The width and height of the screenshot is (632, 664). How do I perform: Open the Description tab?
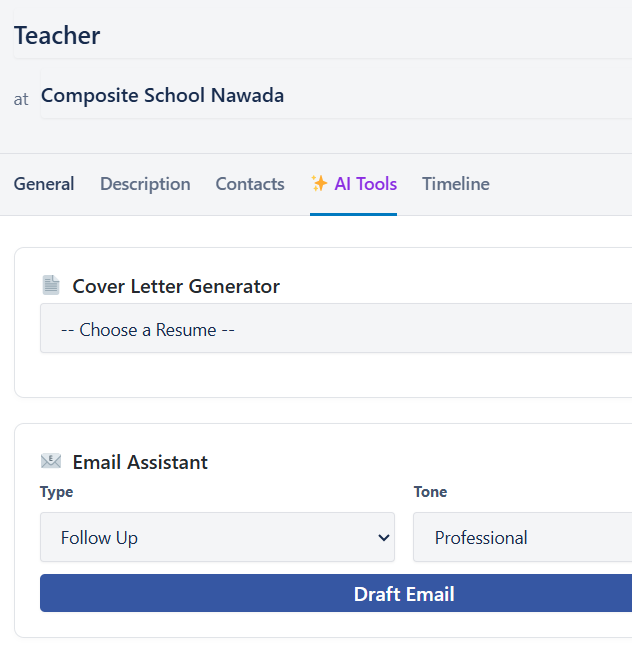coord(145,184)
